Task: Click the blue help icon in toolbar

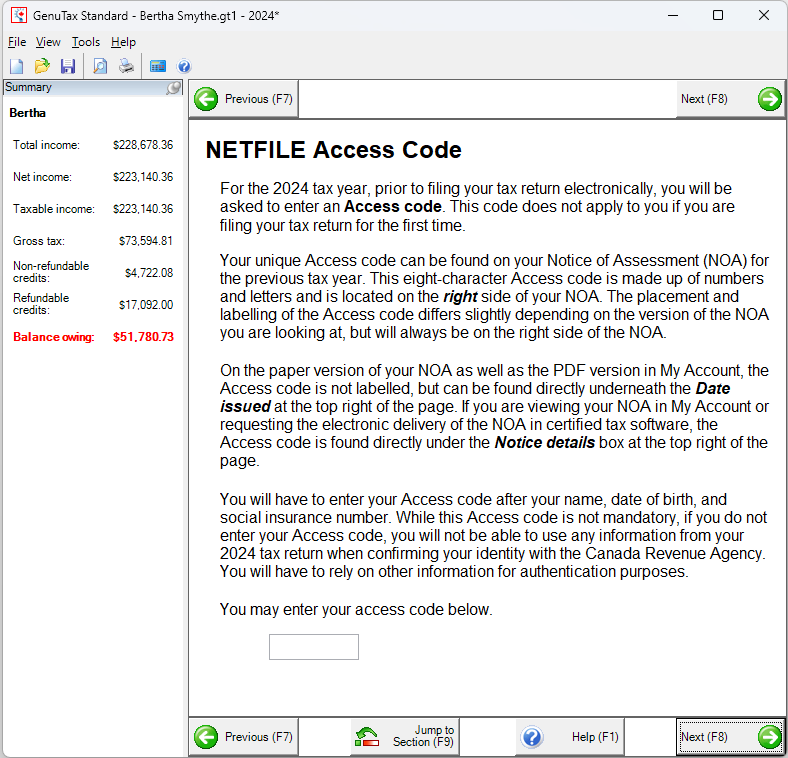Action: 184,66
